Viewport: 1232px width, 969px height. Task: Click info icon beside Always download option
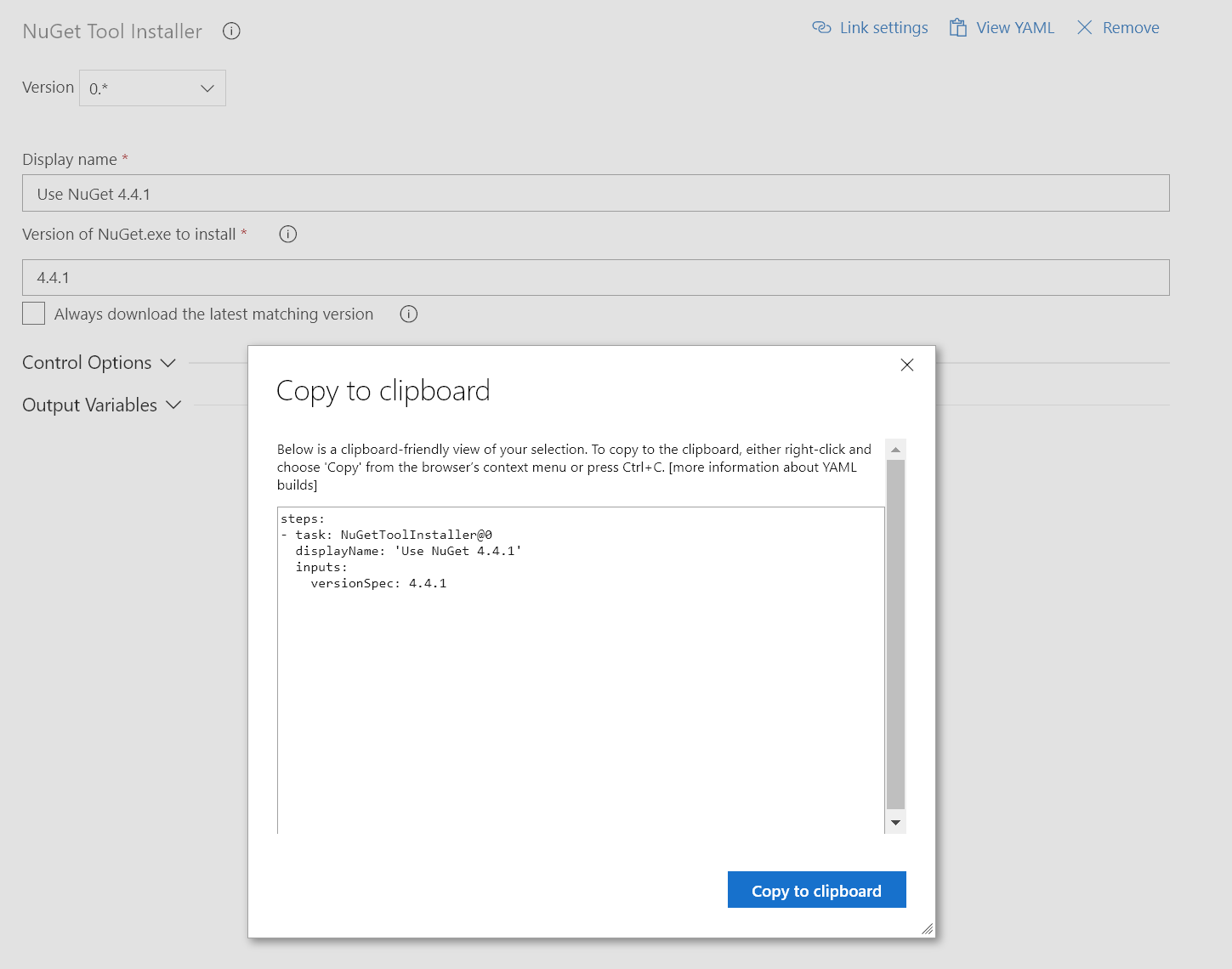pyautogui.click(x=409, y=314)
